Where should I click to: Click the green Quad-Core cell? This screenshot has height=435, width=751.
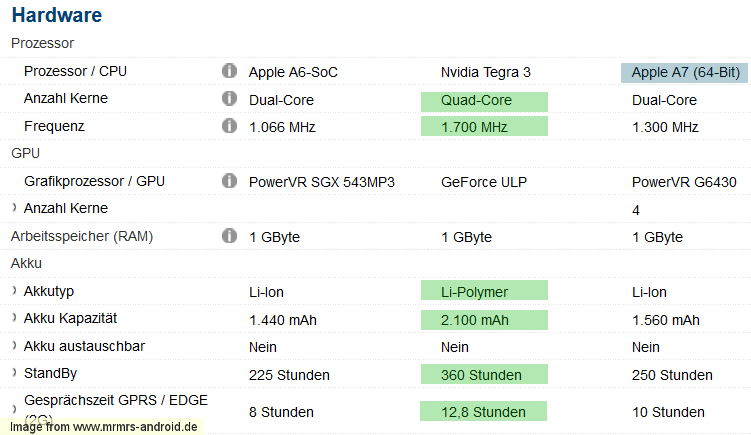484,102
